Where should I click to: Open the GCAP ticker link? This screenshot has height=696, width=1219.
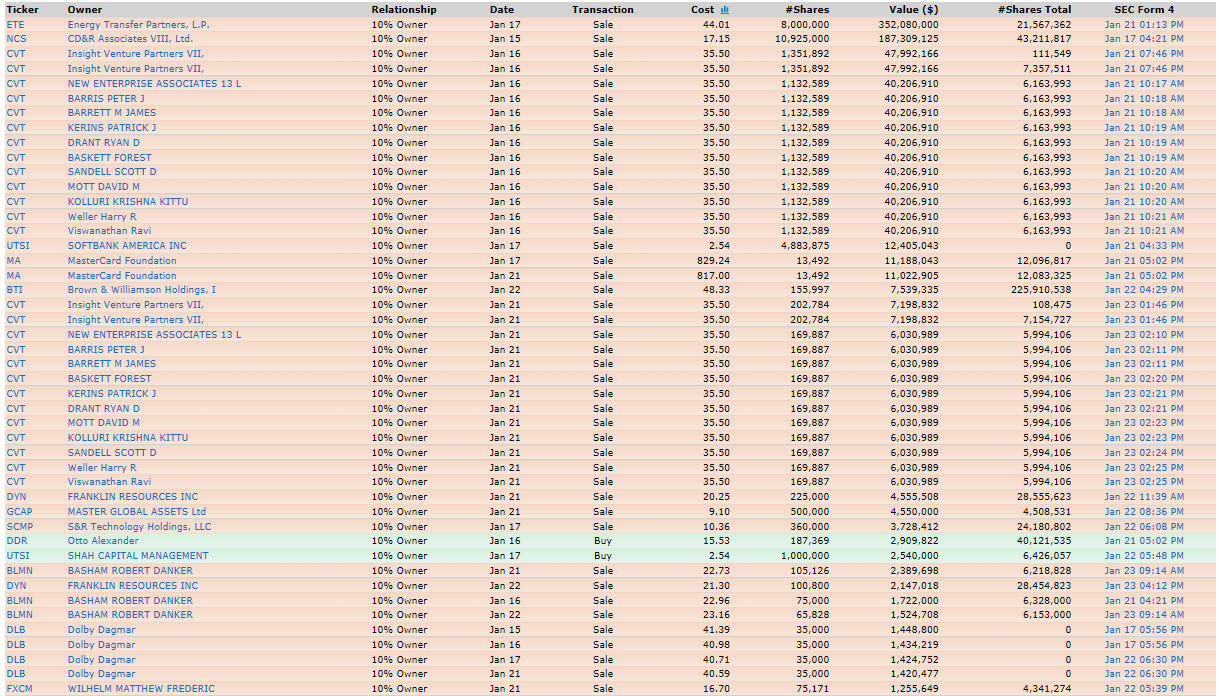pos(19,511)
